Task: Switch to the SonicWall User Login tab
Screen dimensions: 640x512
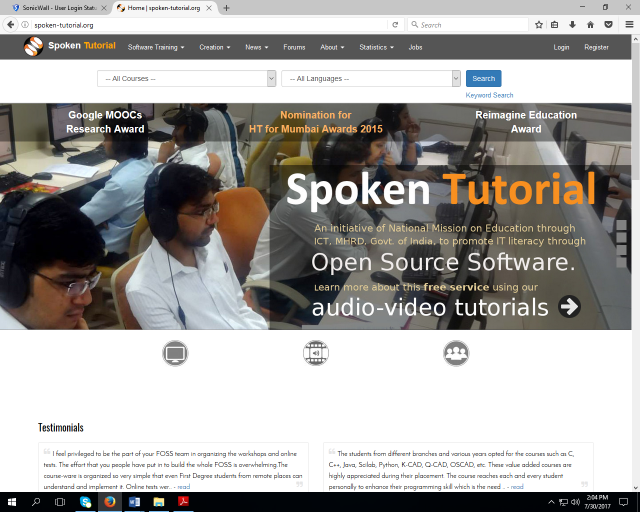Action: (55, 7)
